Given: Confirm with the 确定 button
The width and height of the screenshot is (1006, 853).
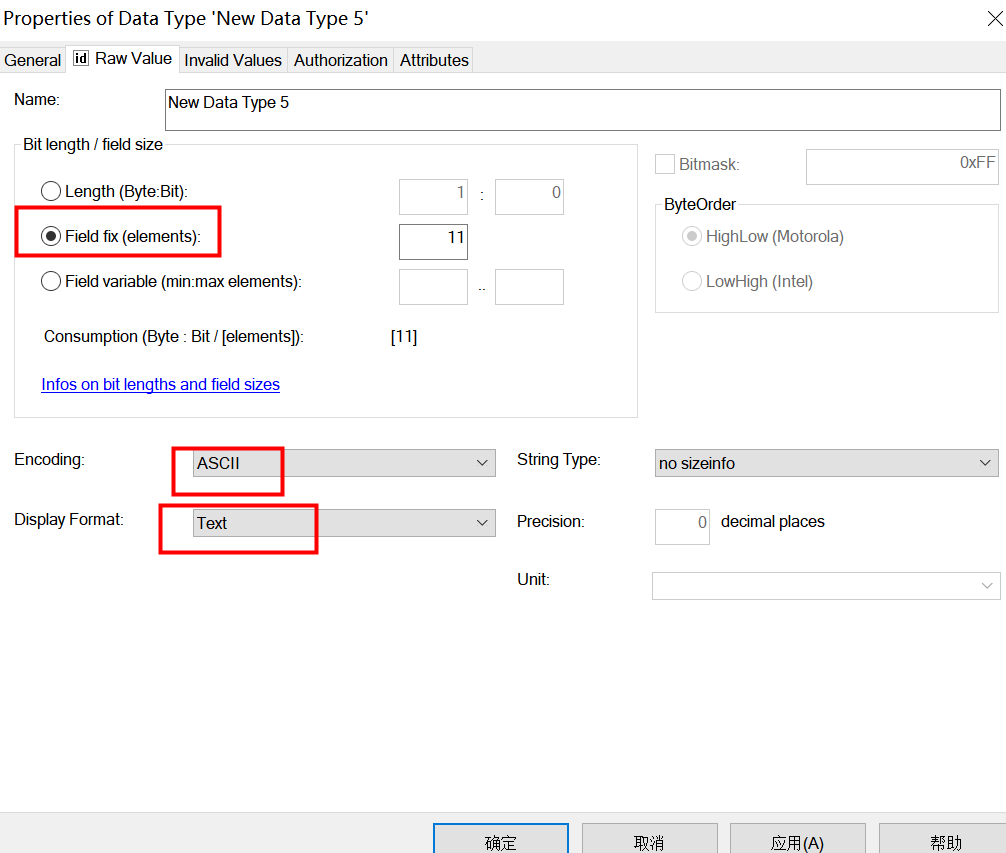Looking at the screenshot, I should click(x=500, y=840).
